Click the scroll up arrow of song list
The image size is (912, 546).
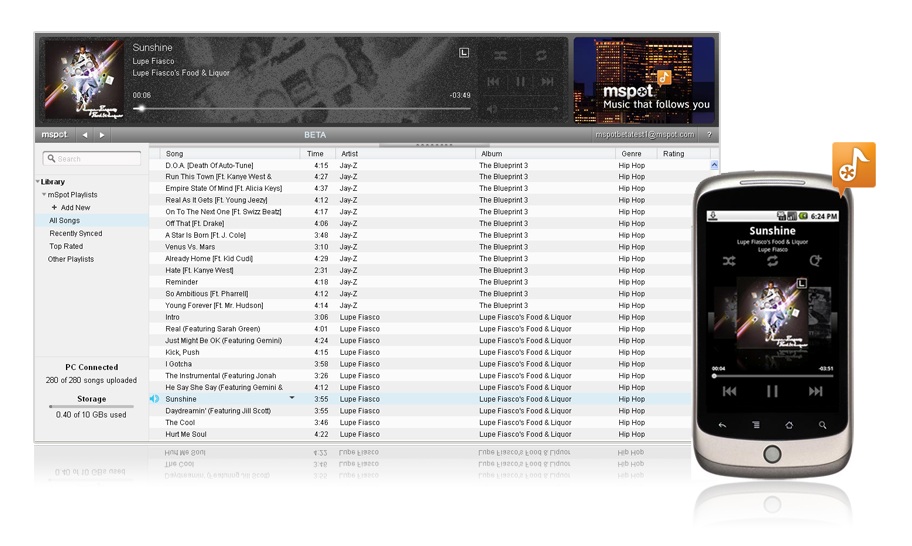coord(714,165)
